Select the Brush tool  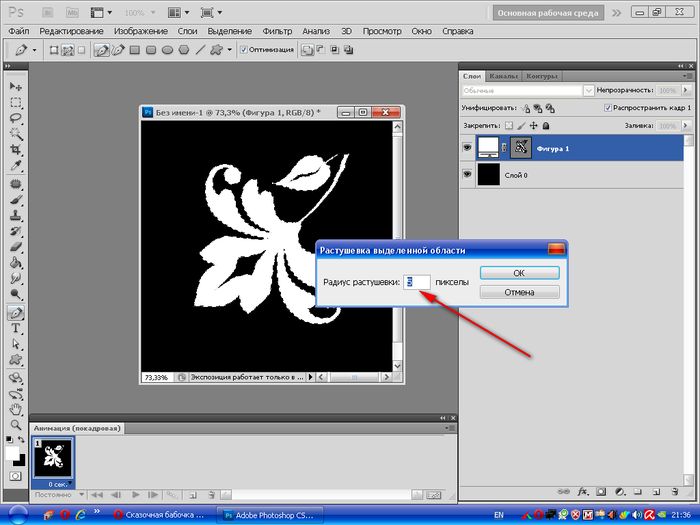pos(16,200)
